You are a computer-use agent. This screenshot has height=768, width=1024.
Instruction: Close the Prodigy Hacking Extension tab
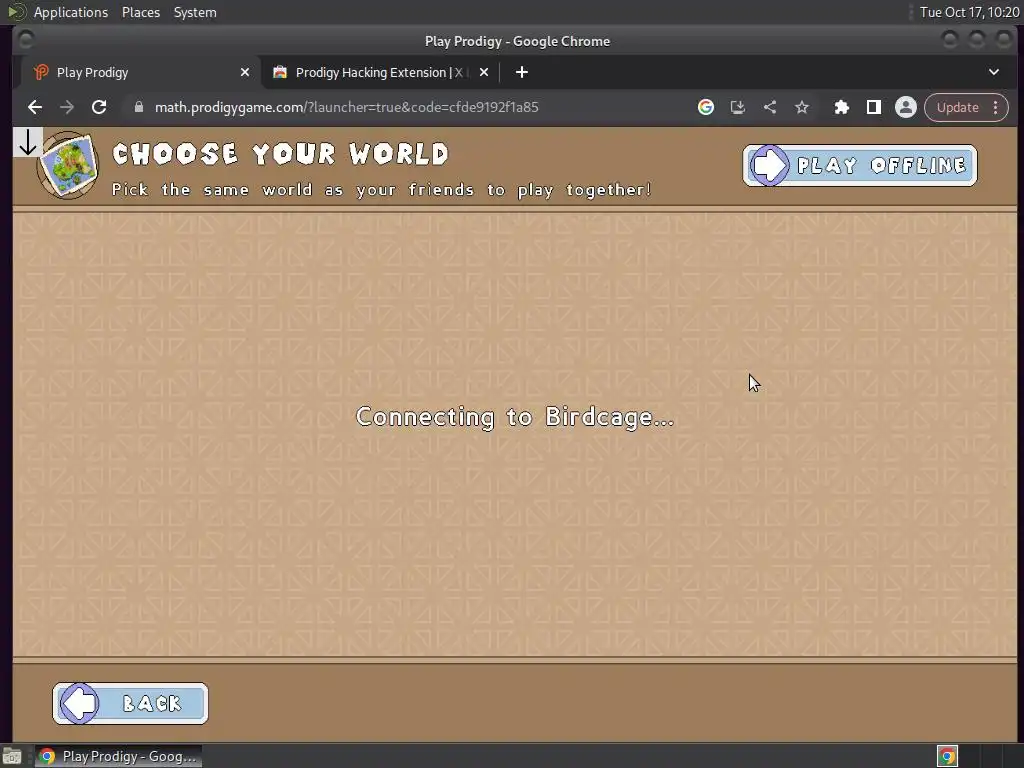tap(484, 72)
